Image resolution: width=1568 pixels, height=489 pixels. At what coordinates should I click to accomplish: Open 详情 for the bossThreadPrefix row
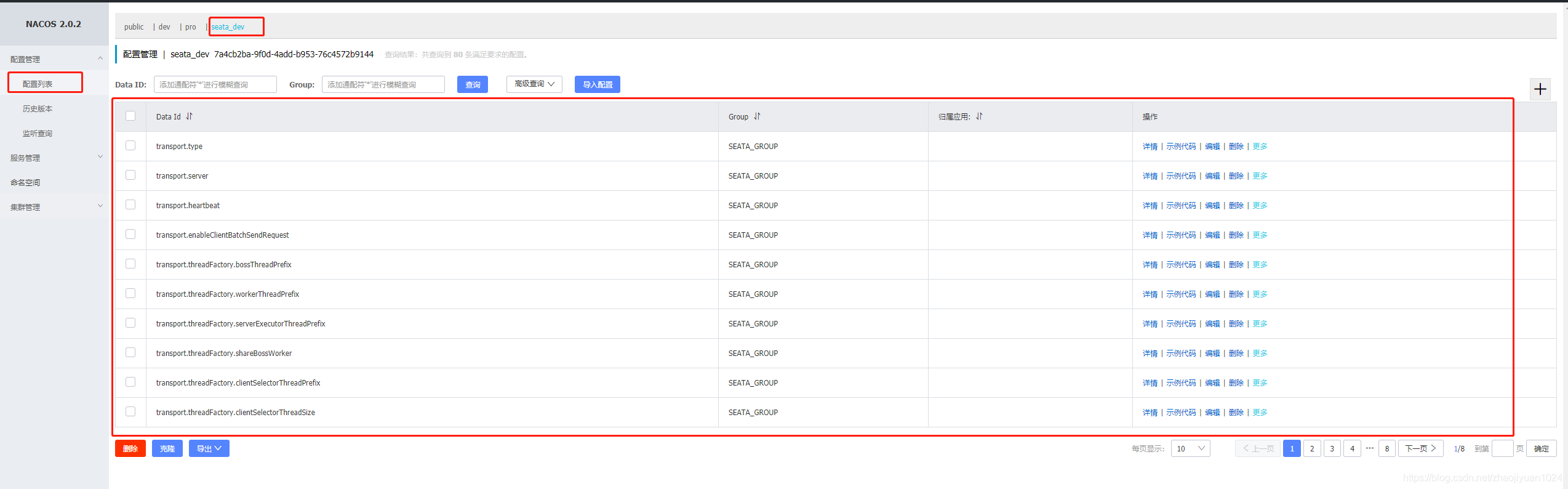1150,265
